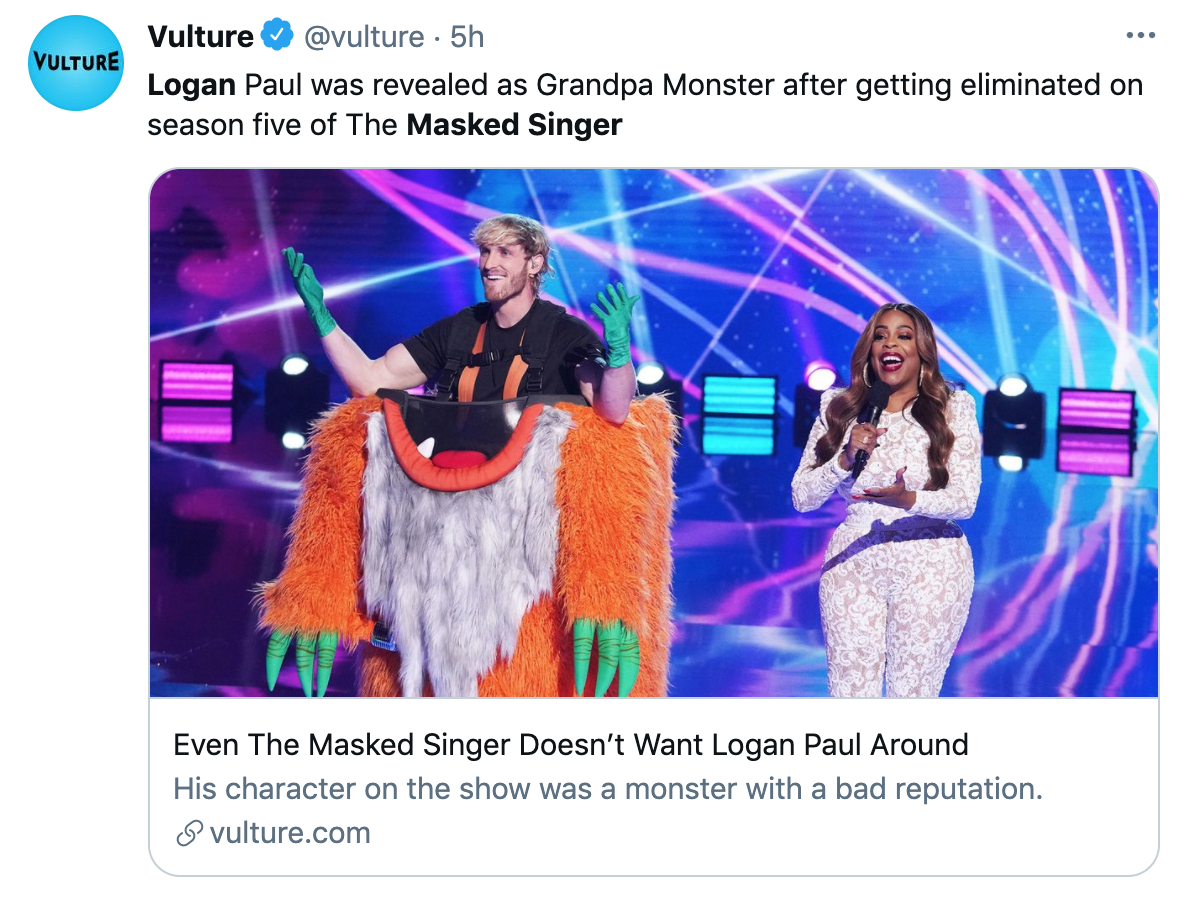Click the card description about a monster's reputation
Image resolution: width=1192 pixels, height=904 pixels.
(608, 789)
